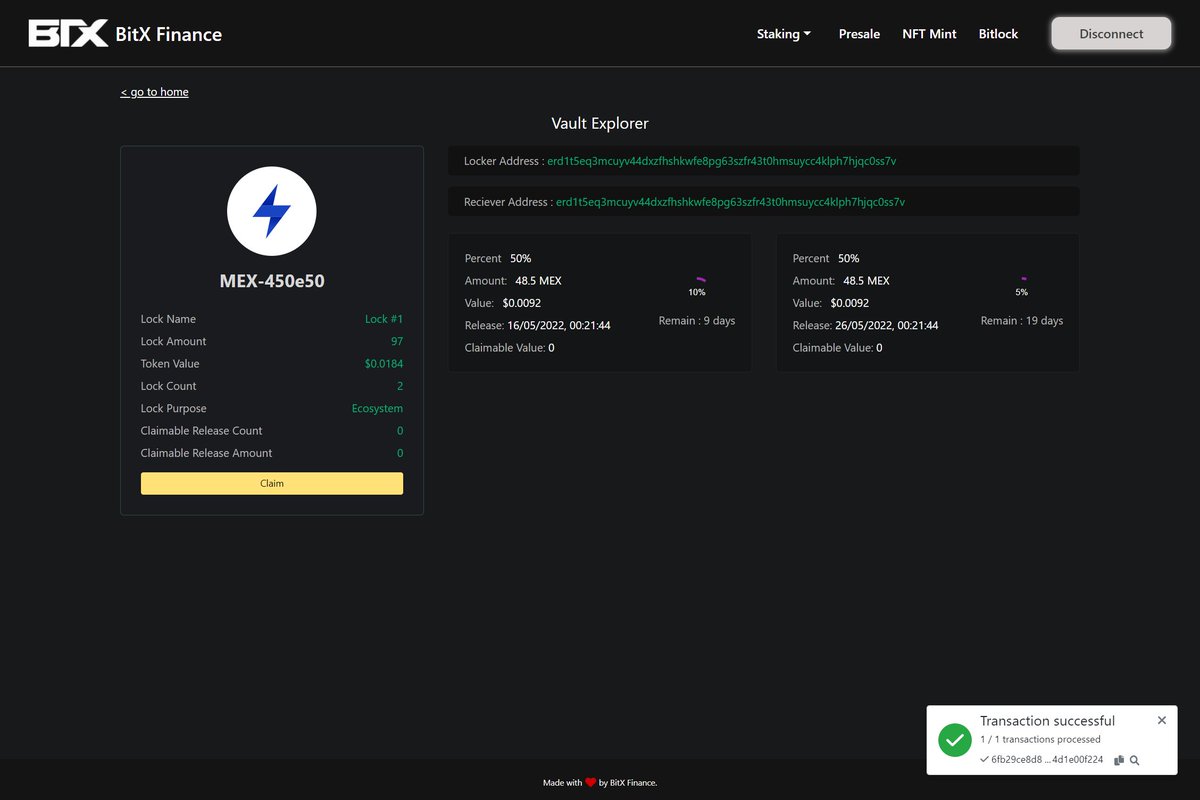Click the Token Value $0.0184
The width and height of the screenshot is (1200, 800).
point(384,364)
